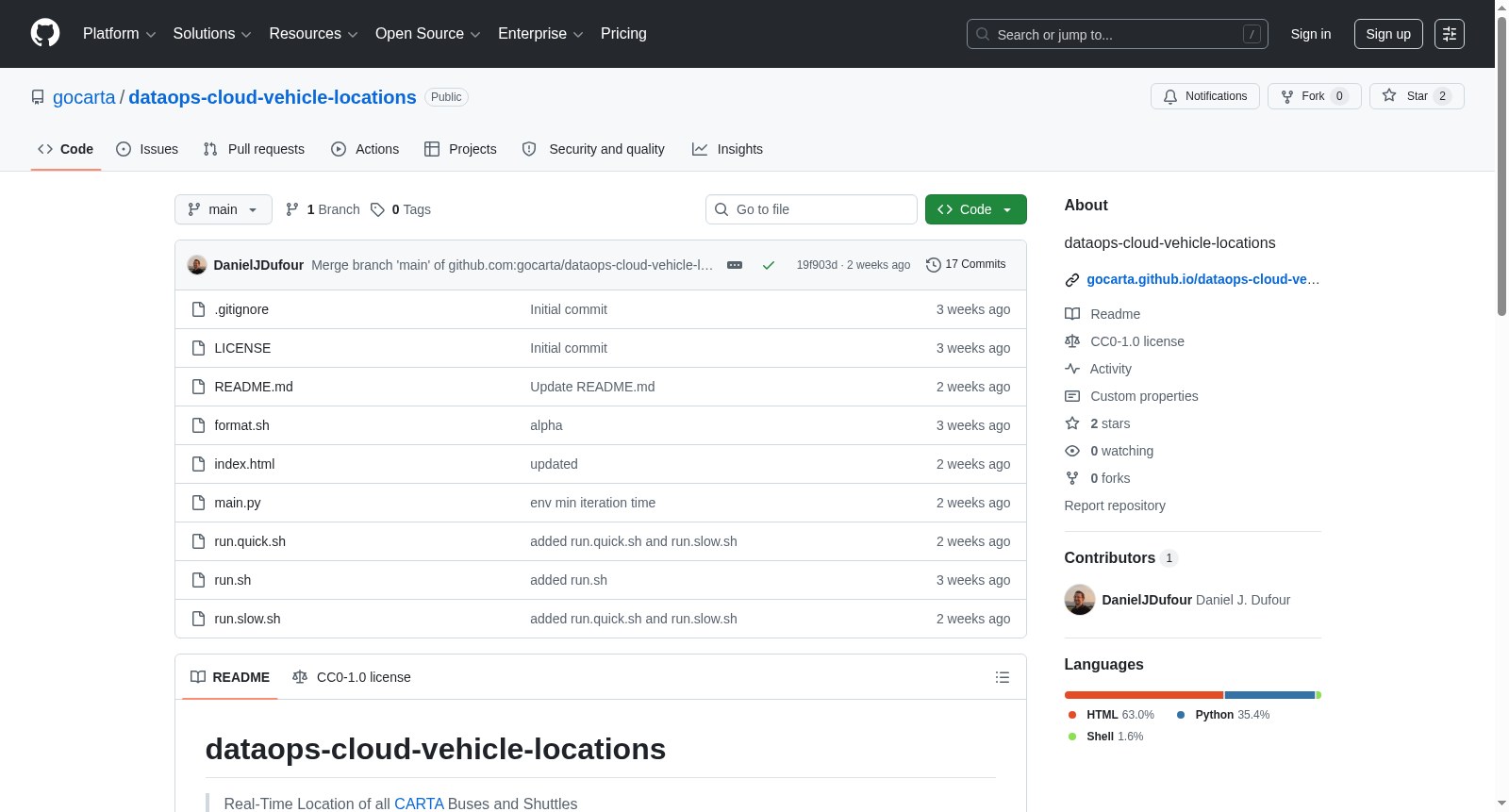The width and height of the screenshot is (1509, 812).
Task: Open the Pricing link
Action: coord(623,34)
